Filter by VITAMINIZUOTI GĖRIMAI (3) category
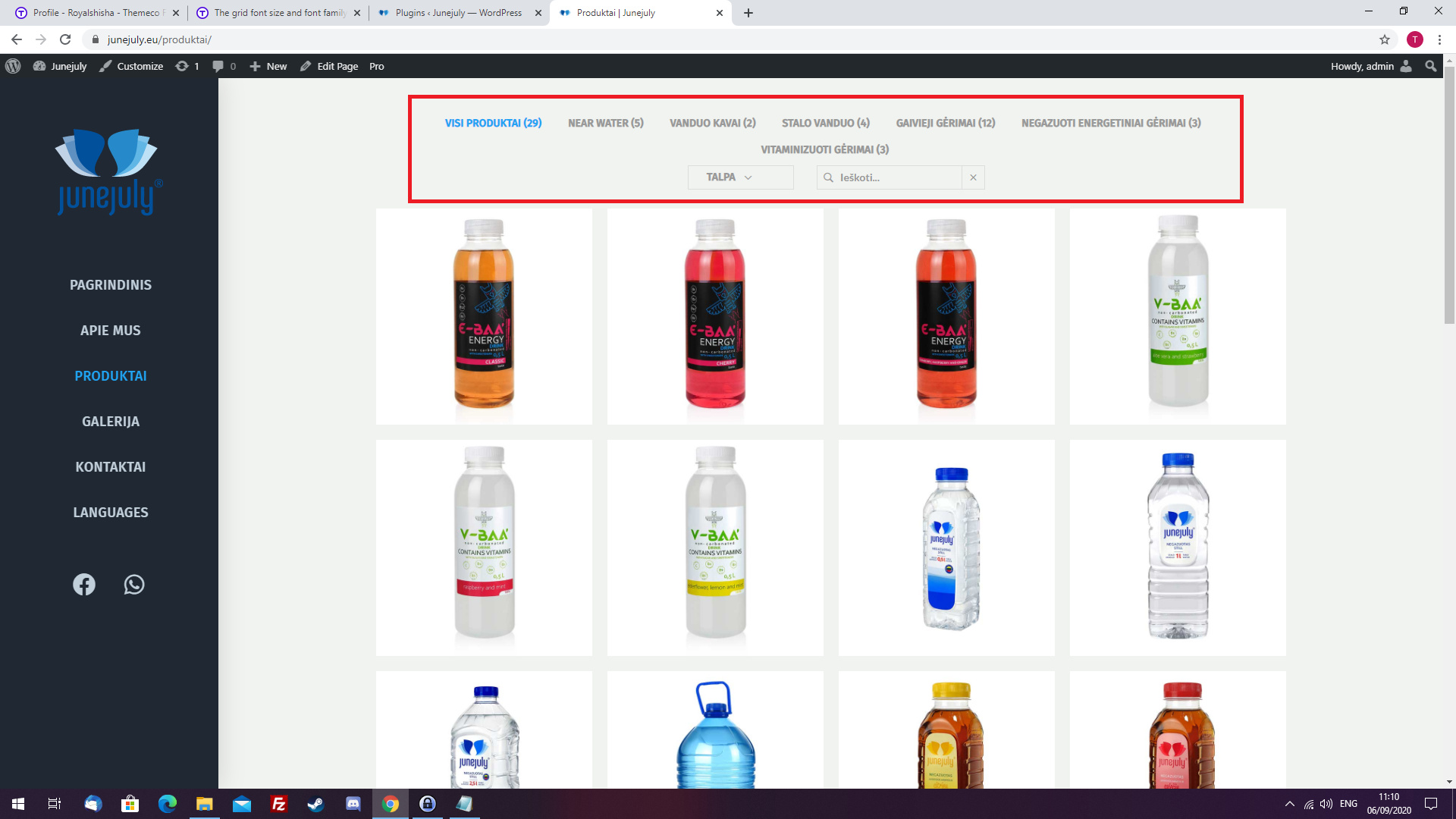Viewport: 1456px width, 819px height. point(825,149)
